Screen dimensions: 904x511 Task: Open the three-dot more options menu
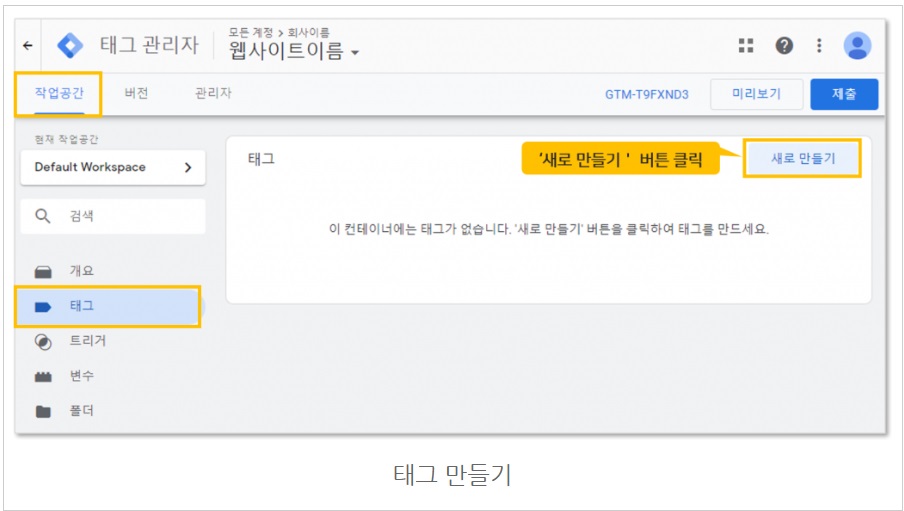point(819,46)
